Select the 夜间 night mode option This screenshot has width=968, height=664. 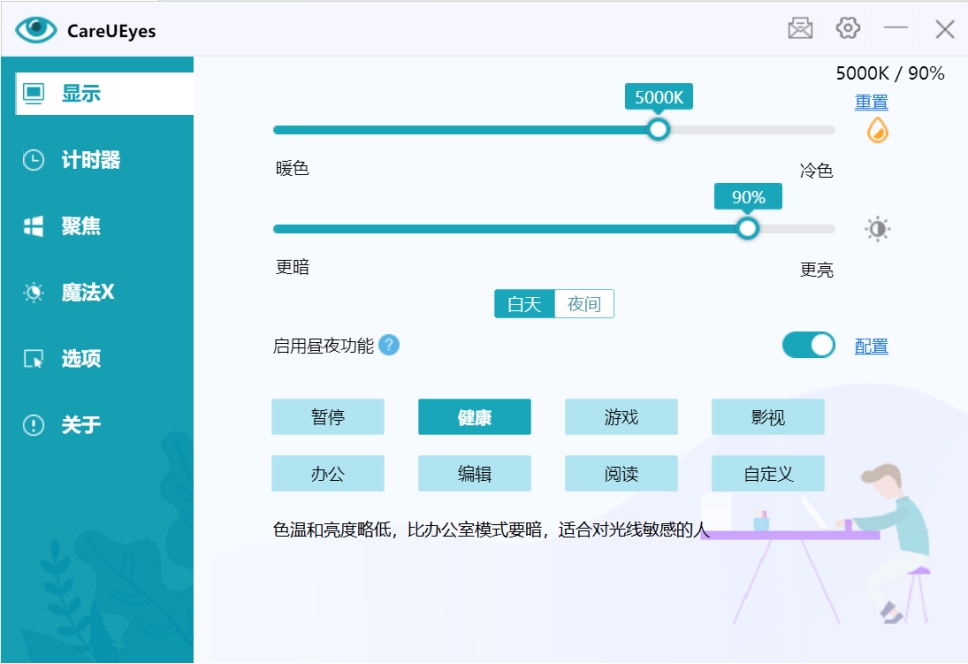(x=584, y=304)
